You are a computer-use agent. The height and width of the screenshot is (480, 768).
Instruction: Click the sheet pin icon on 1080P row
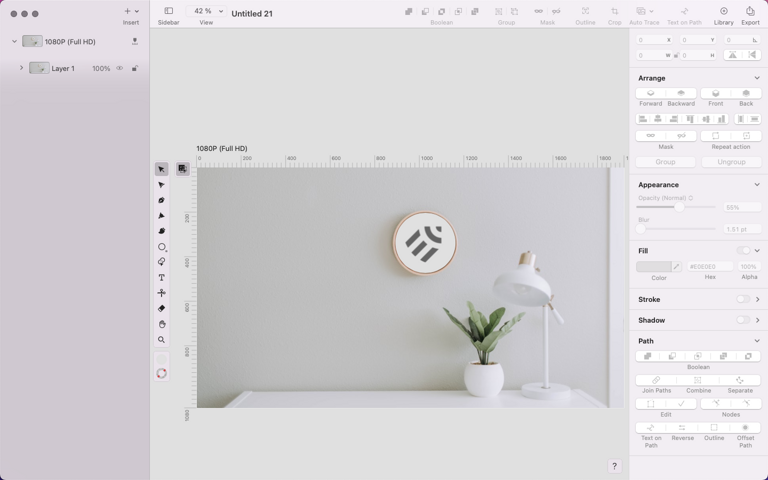pos(135,41)
